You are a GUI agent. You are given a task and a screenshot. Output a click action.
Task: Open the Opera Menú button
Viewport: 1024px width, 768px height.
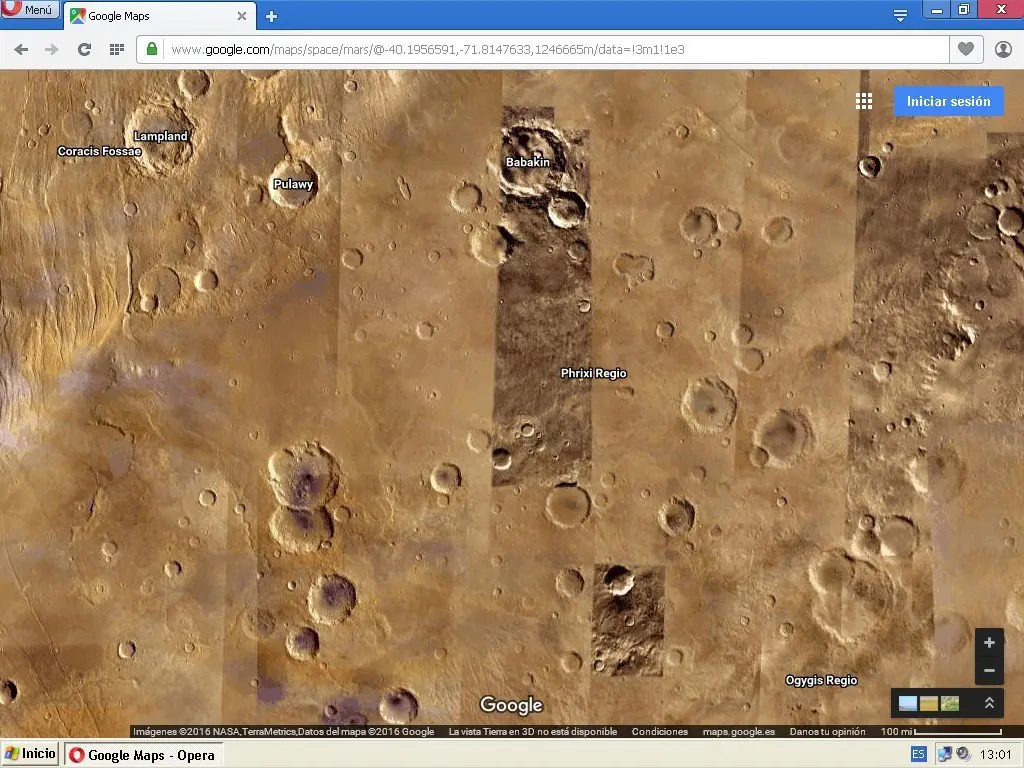tap(29, 9)
